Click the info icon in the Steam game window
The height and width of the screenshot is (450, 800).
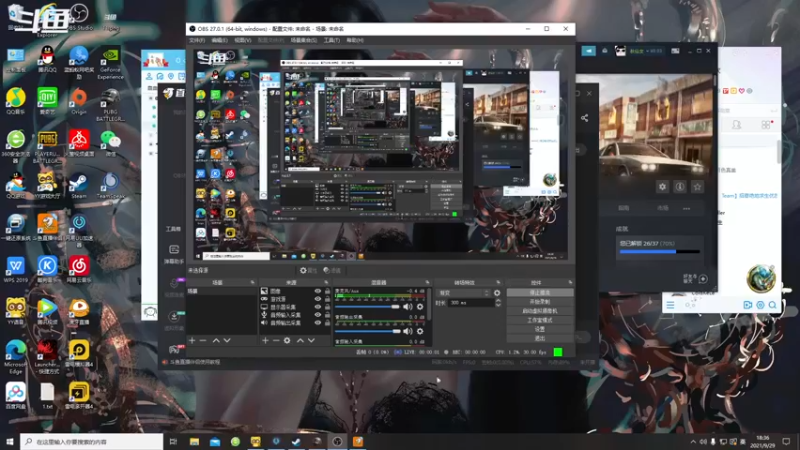[x=680, y=187]
